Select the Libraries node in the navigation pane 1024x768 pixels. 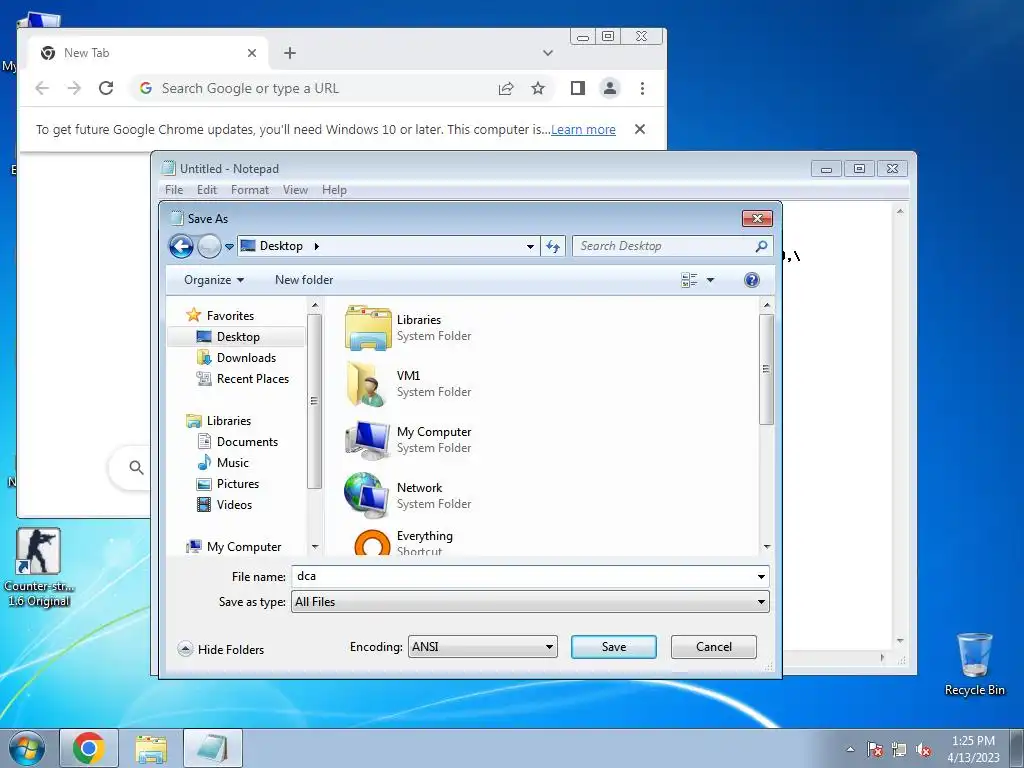coord(229,421)
